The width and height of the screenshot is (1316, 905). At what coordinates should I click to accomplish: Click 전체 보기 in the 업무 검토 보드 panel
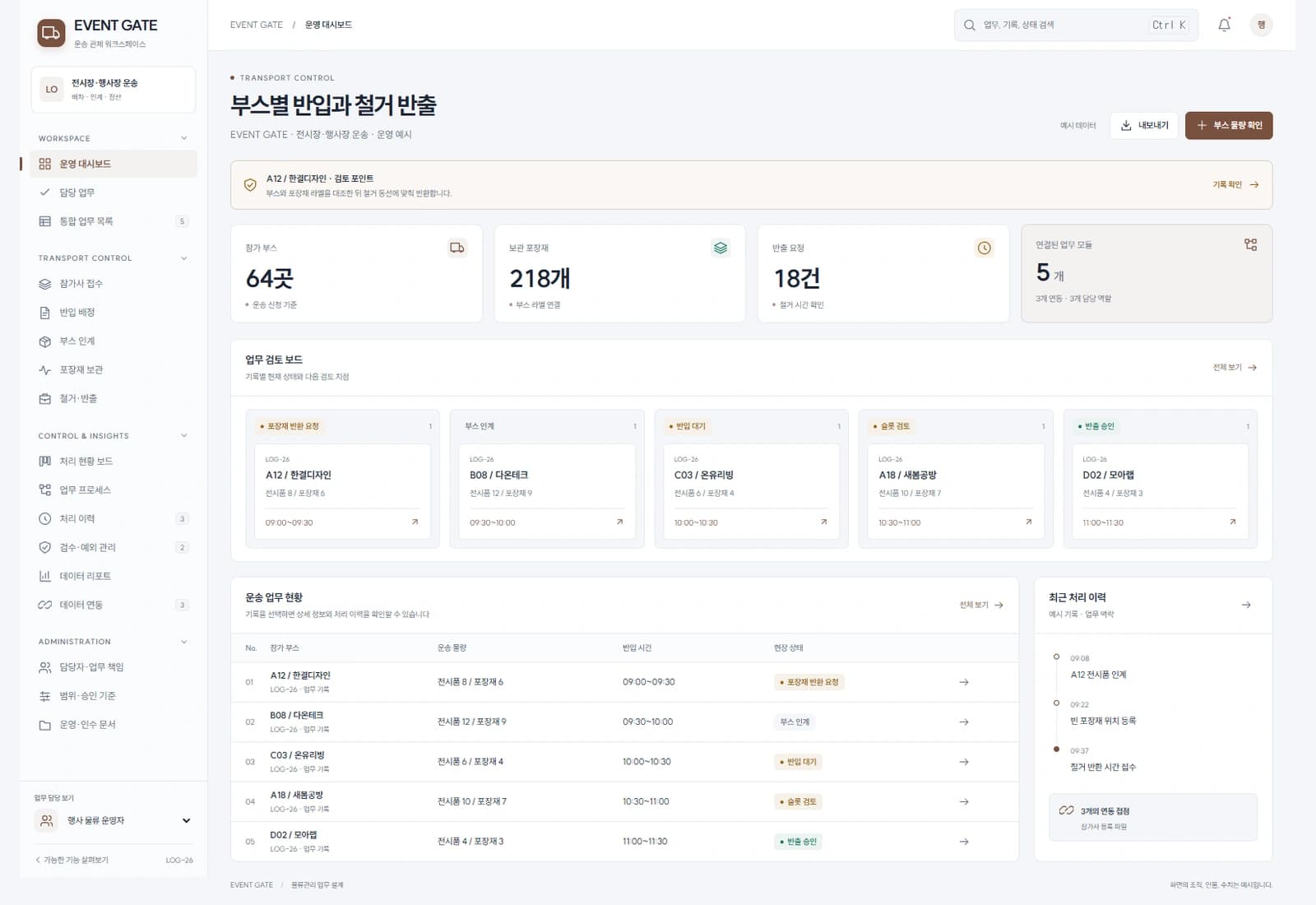coord(1235,368)
